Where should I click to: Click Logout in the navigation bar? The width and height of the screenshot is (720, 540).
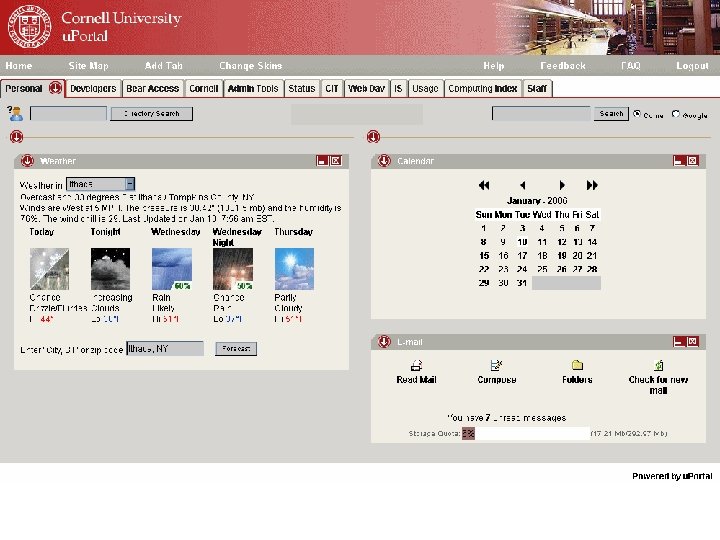(692, 66)
